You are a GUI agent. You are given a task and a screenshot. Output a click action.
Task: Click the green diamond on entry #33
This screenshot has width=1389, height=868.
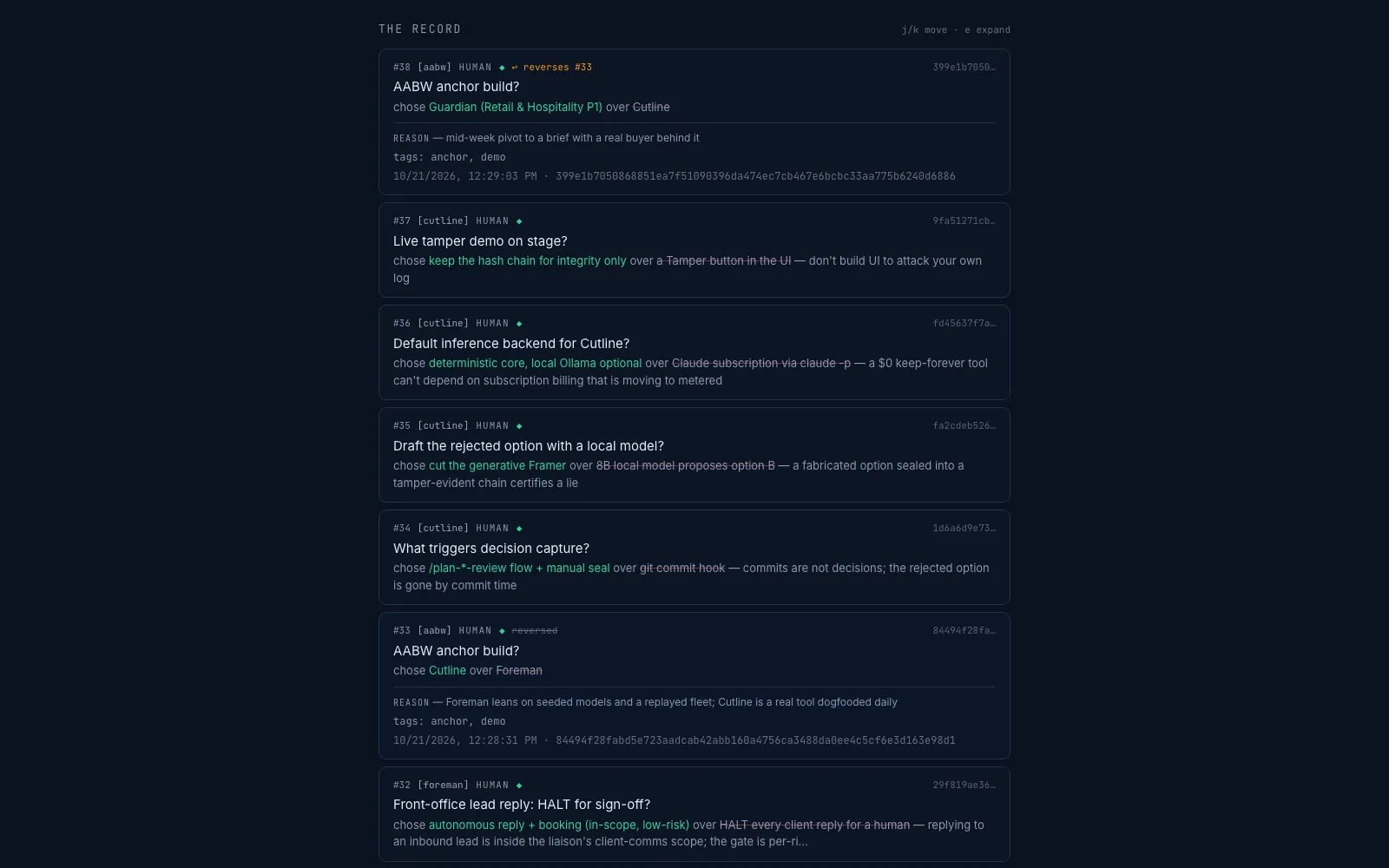click(x=502, y=631)
